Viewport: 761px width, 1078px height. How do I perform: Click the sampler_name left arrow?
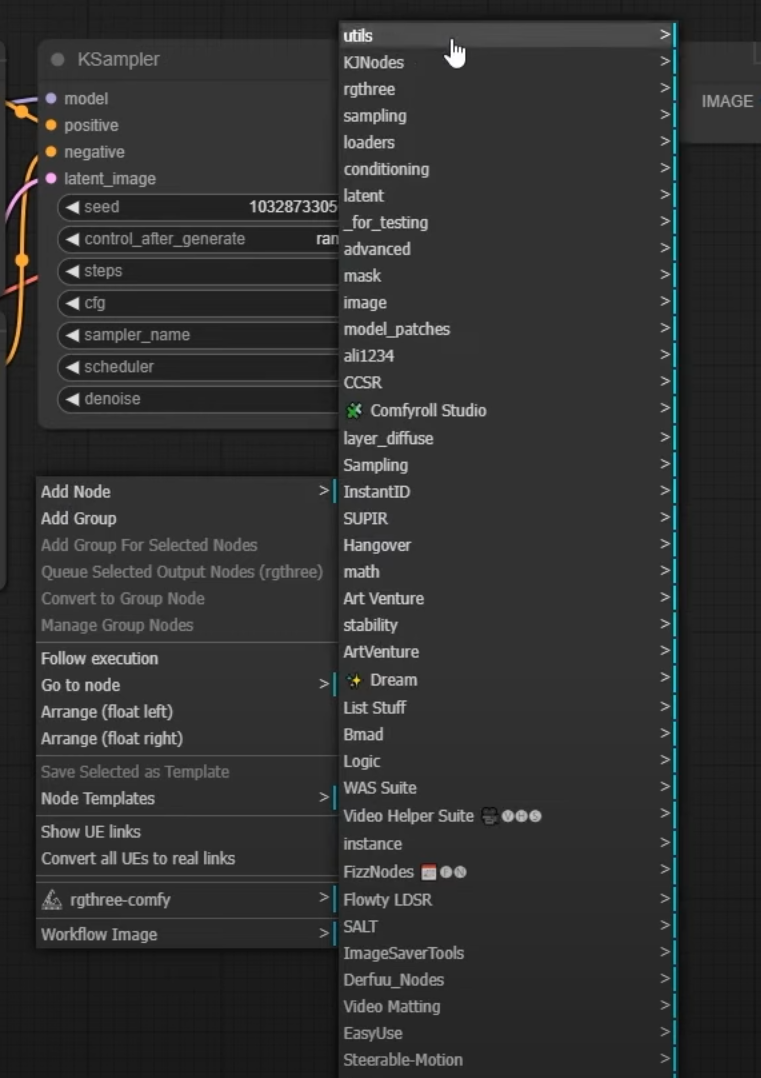(72, 335)
